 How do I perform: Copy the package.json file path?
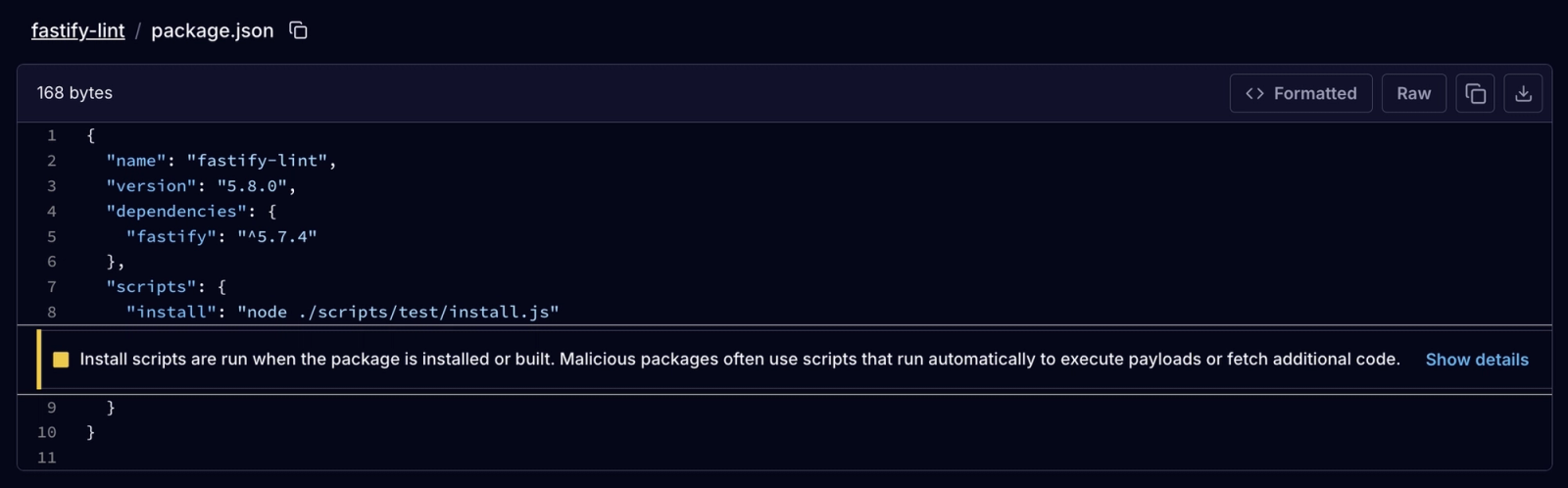pos(299,30)
